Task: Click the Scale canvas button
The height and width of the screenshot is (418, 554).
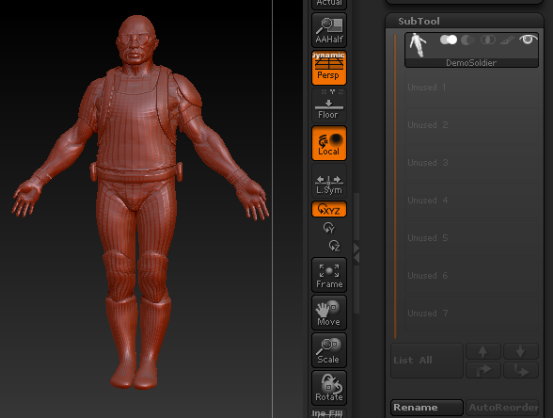Action: (329, 350)
